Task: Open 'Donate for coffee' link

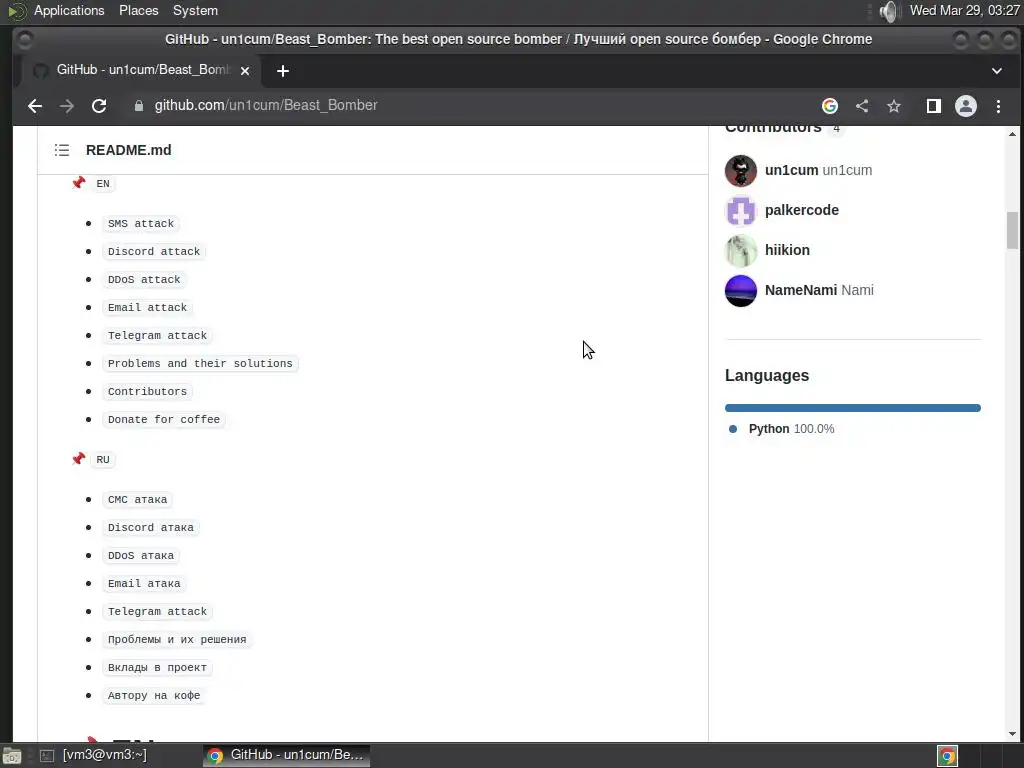Action: [x=164, y=420]
